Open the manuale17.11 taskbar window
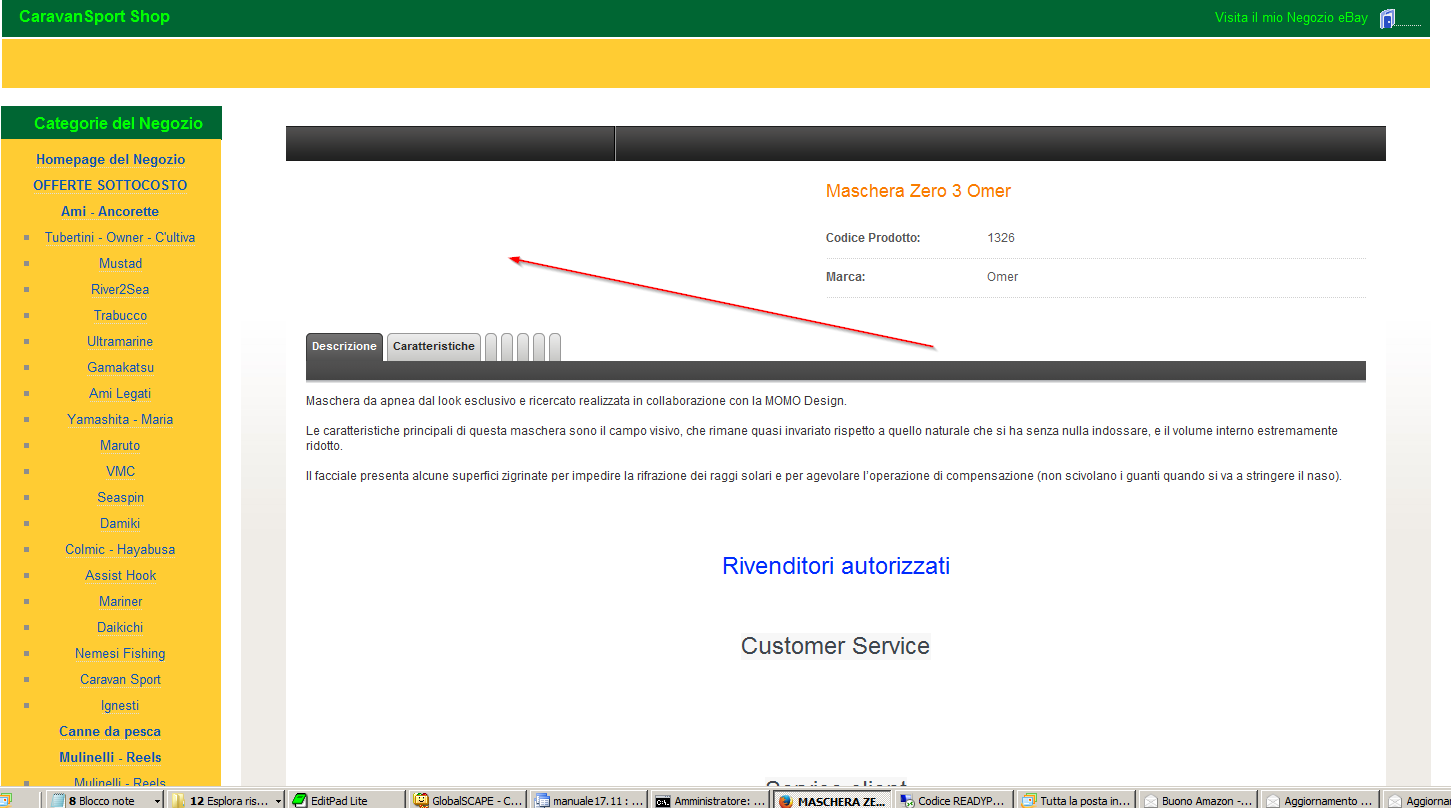The height and width of the screenshot is (808, 1451). 590,800
